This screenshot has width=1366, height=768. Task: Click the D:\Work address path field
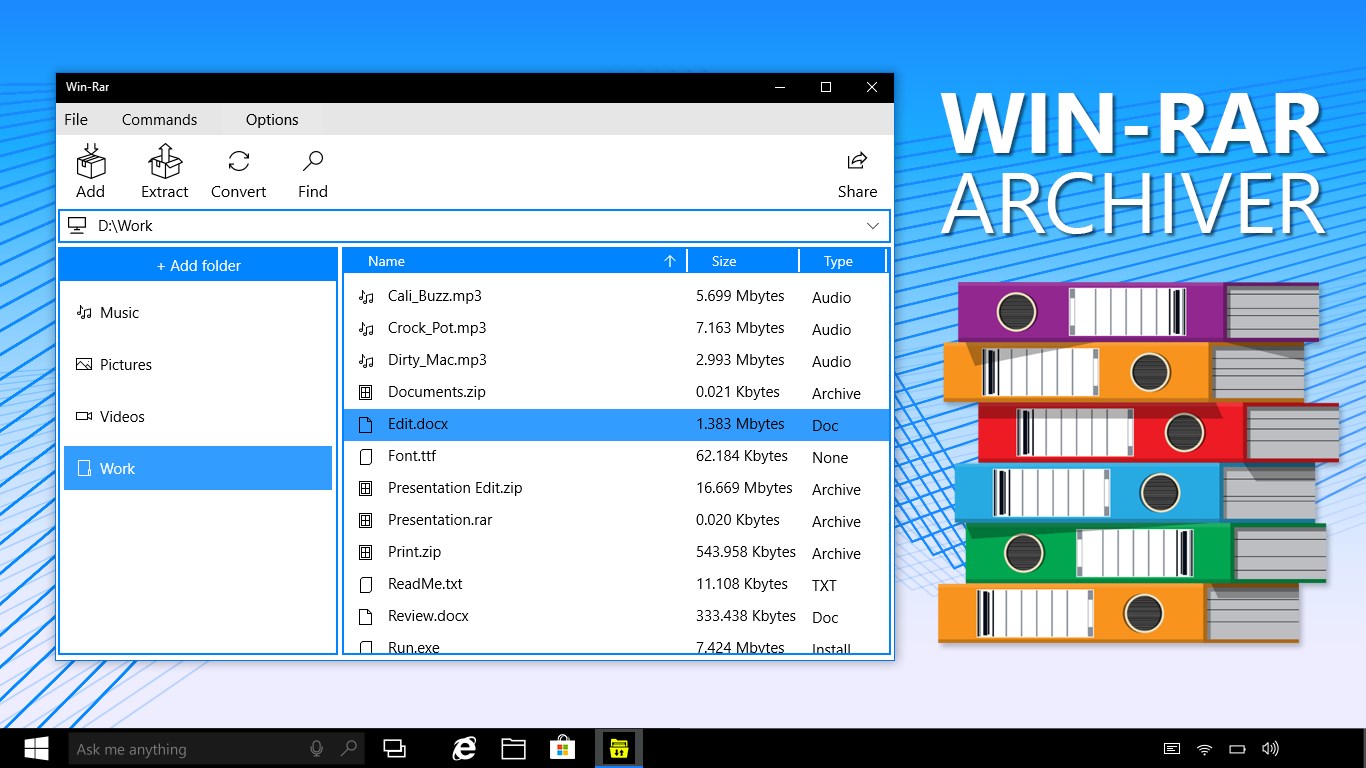point(474,226)
